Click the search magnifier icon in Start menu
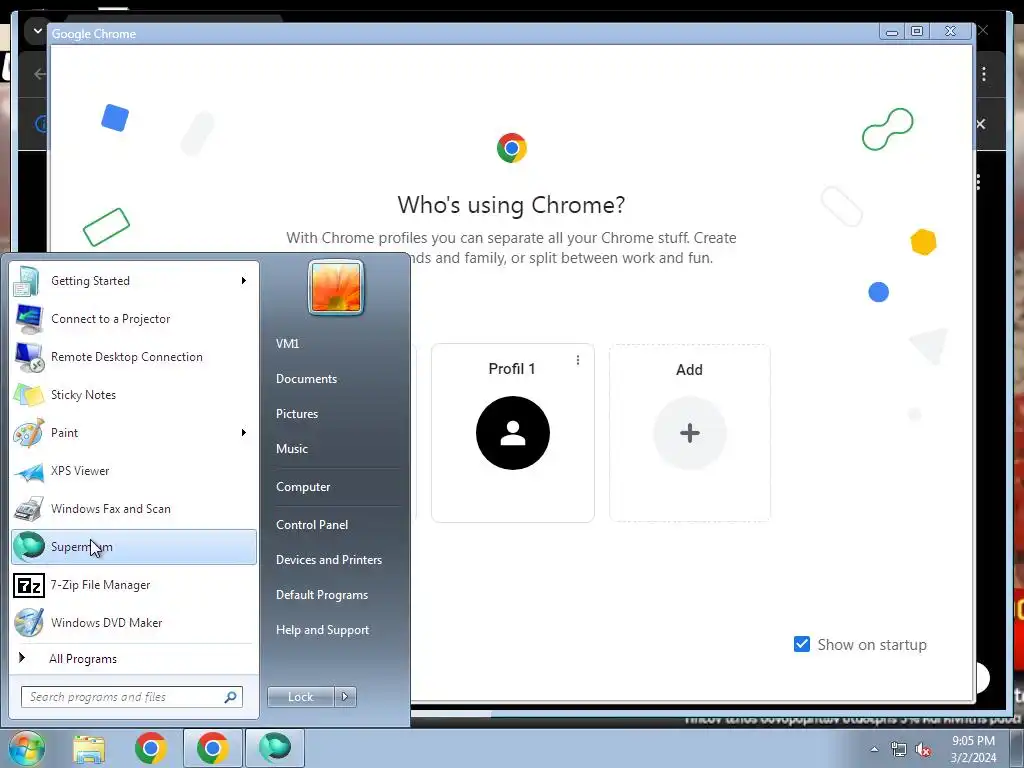The image size is (1024, 768). (231, 697)
